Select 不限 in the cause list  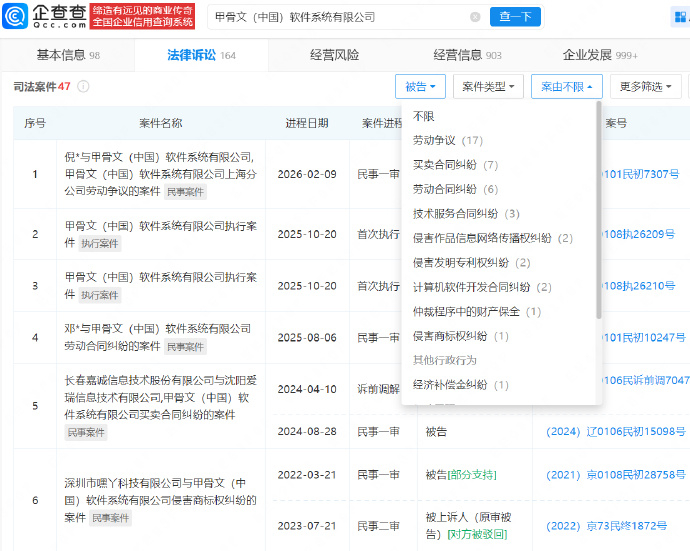coord(424,116)
